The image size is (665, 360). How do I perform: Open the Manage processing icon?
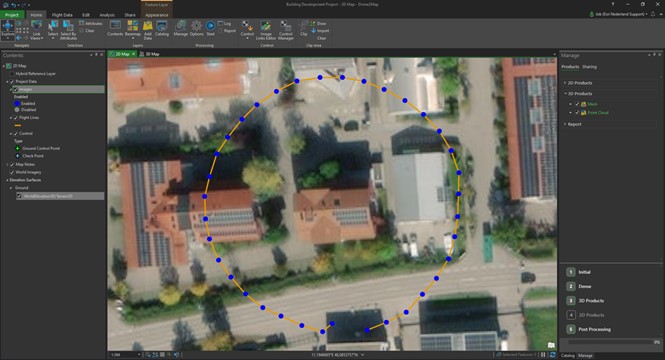pos(181,26)
